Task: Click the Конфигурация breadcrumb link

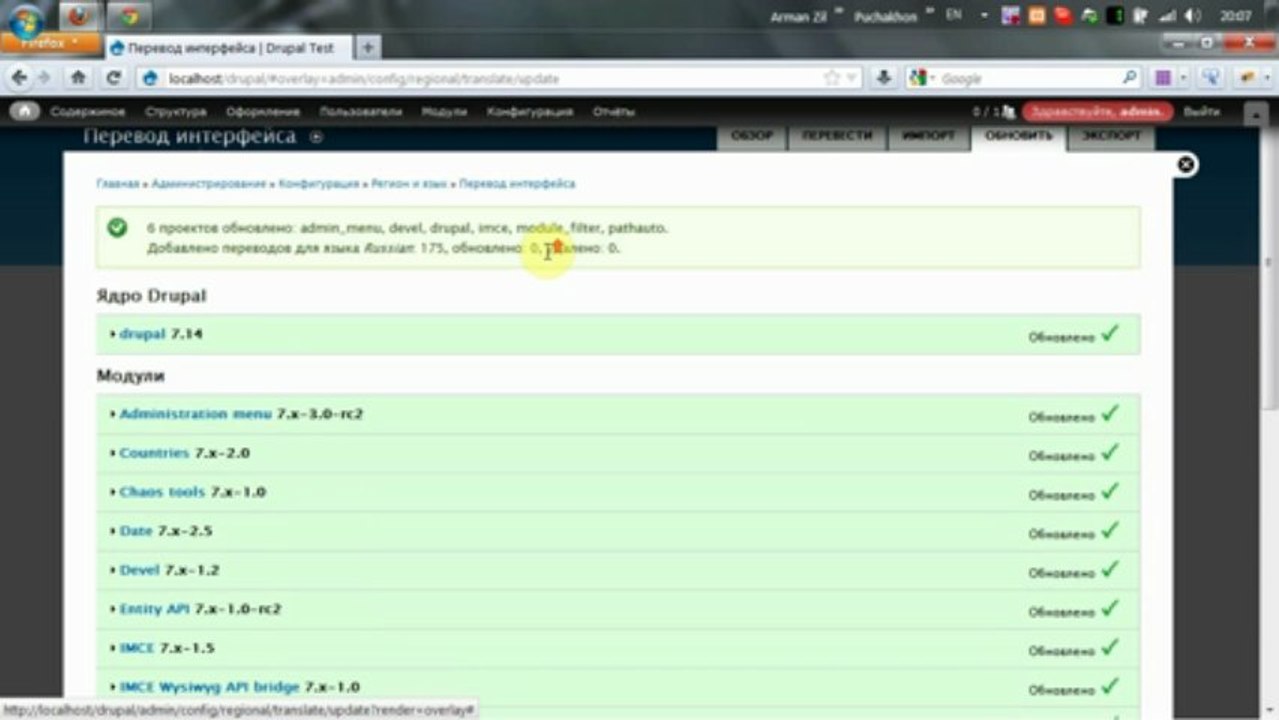Action: (319, 184)
